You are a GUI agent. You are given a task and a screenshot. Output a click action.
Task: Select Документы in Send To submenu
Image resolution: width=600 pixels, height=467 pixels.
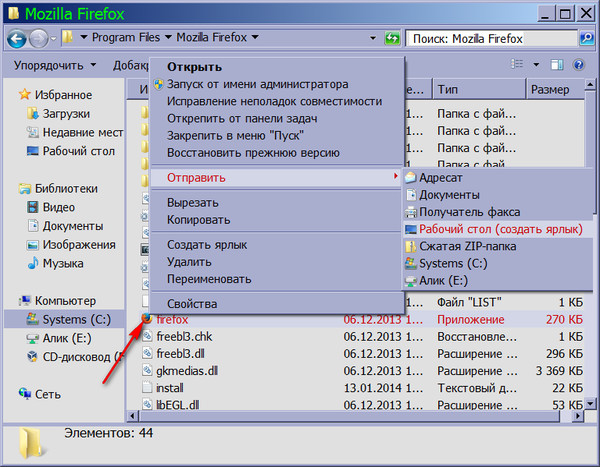(498, 195)
